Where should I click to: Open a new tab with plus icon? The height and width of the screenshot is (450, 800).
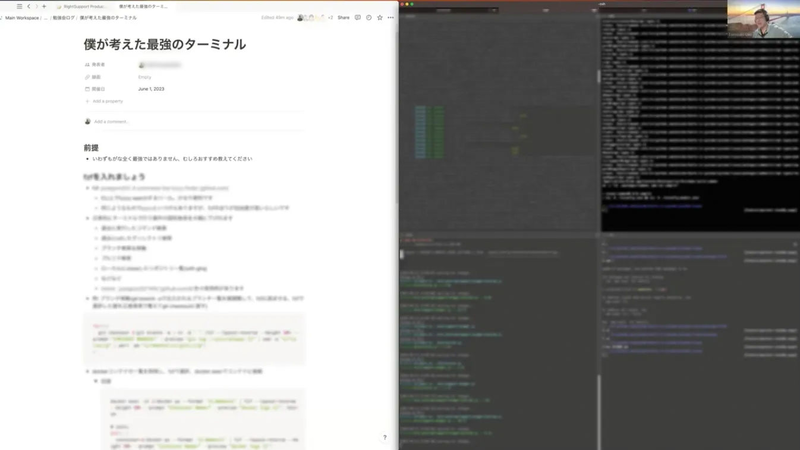[44, 7]
